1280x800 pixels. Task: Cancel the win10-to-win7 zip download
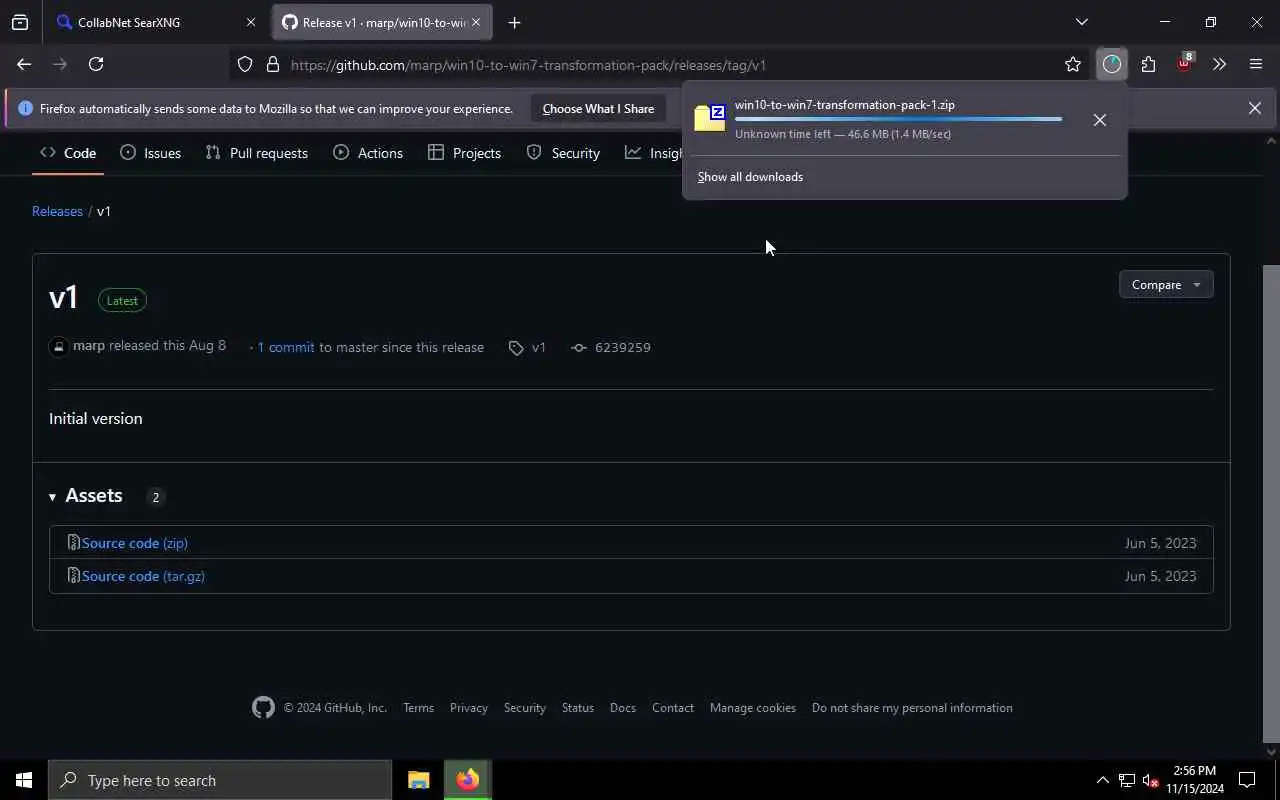click(x=1099, y=120)
